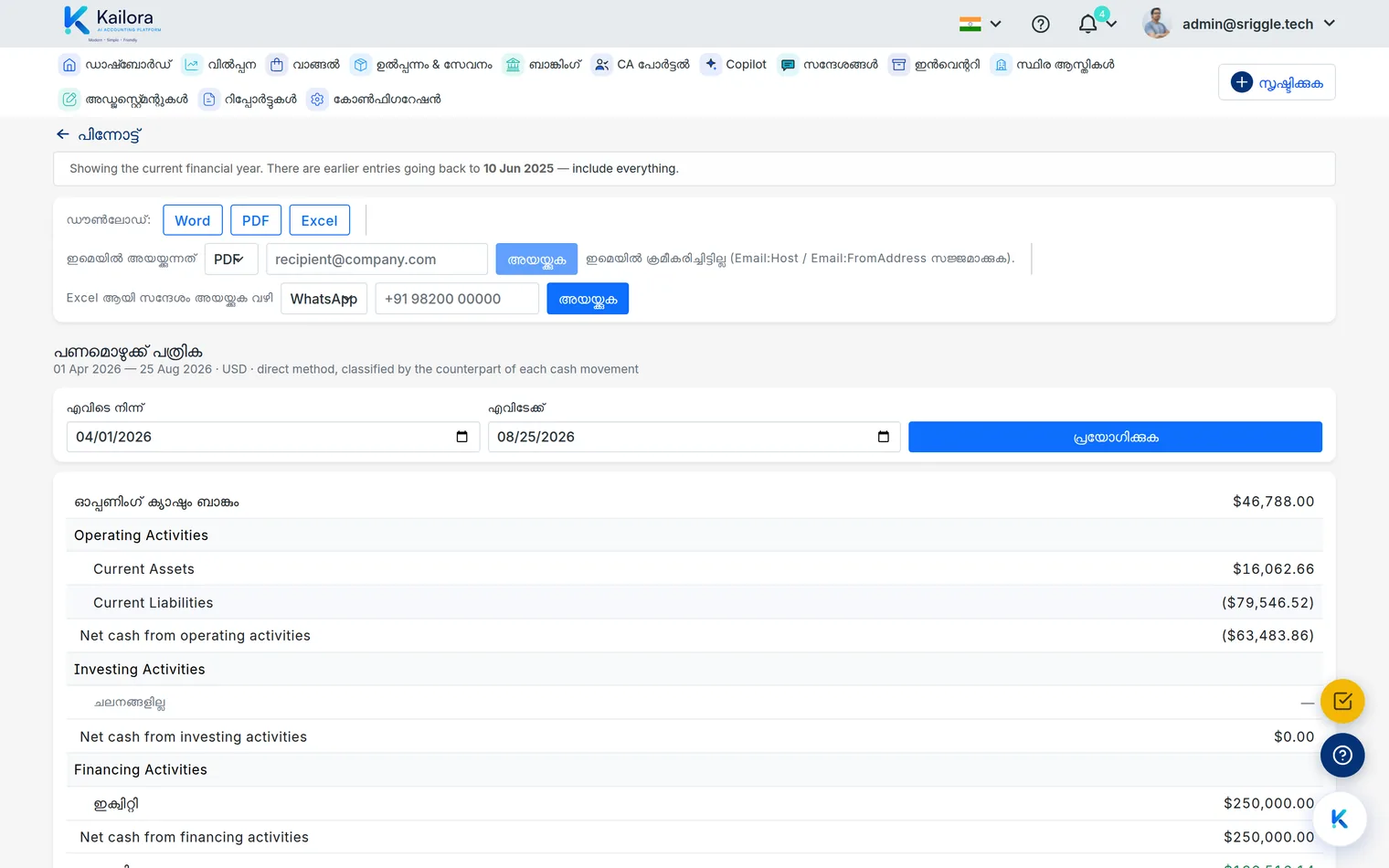
Task: Click the കോൺഫിഗറേഷൻ gear icon
Action: pos(317,100)
